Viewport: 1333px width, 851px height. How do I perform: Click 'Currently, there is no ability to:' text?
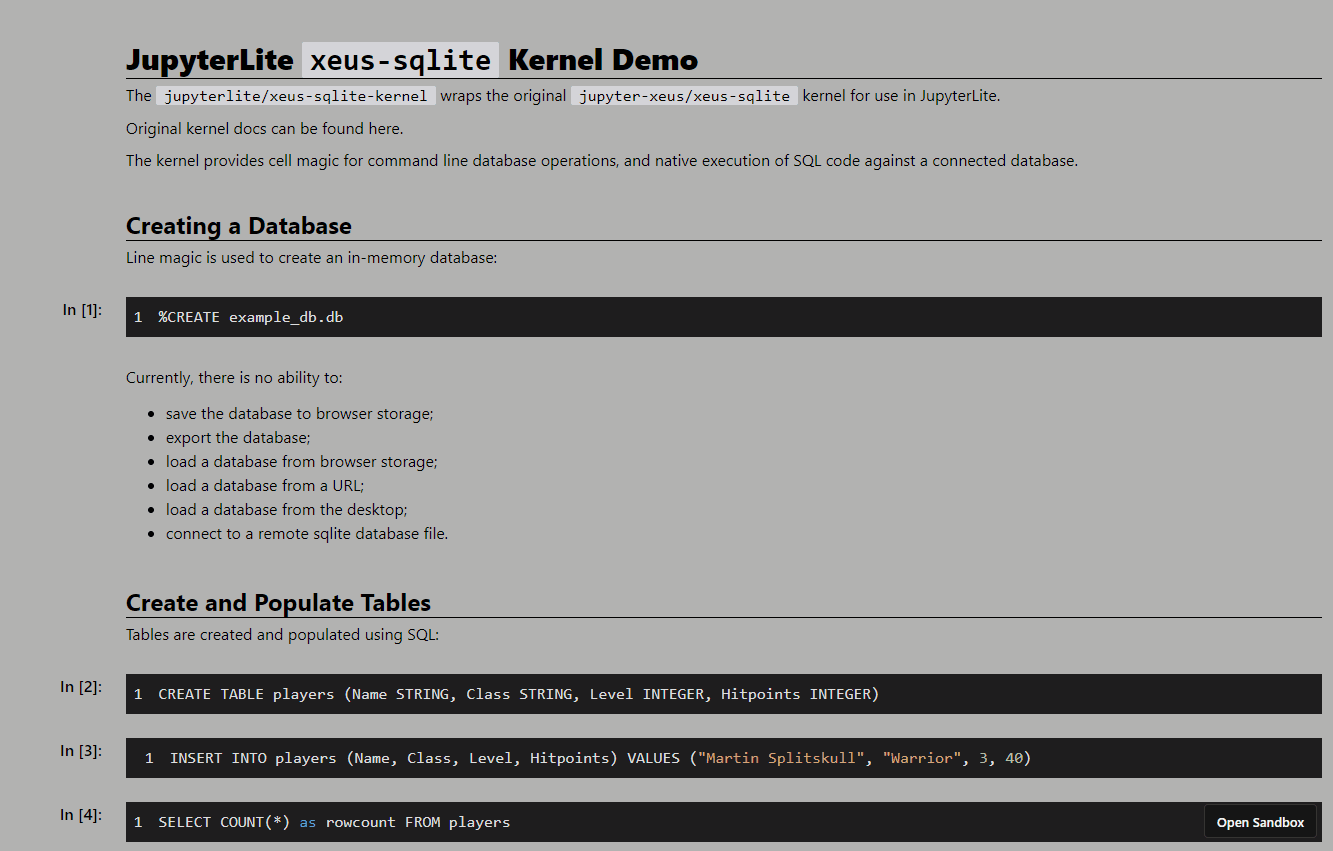234,378
